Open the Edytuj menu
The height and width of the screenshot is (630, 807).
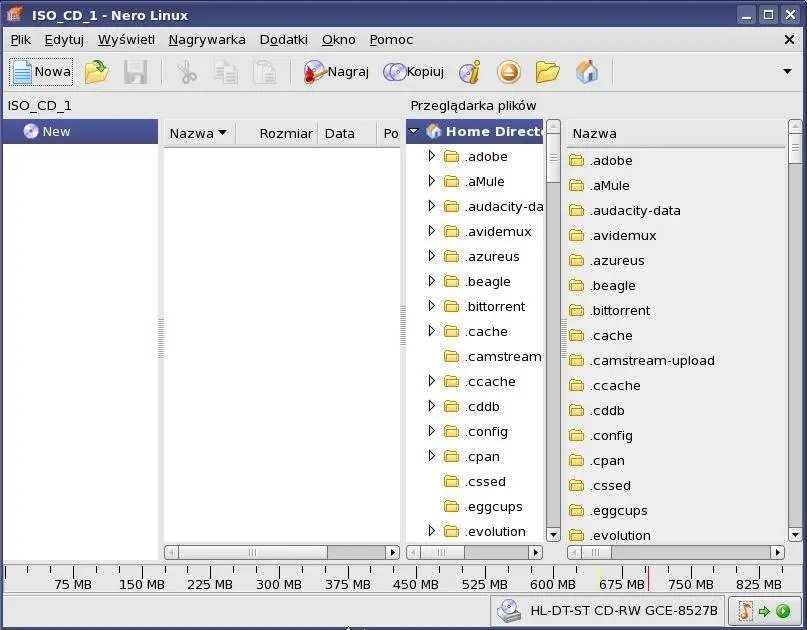pos(64,40)
